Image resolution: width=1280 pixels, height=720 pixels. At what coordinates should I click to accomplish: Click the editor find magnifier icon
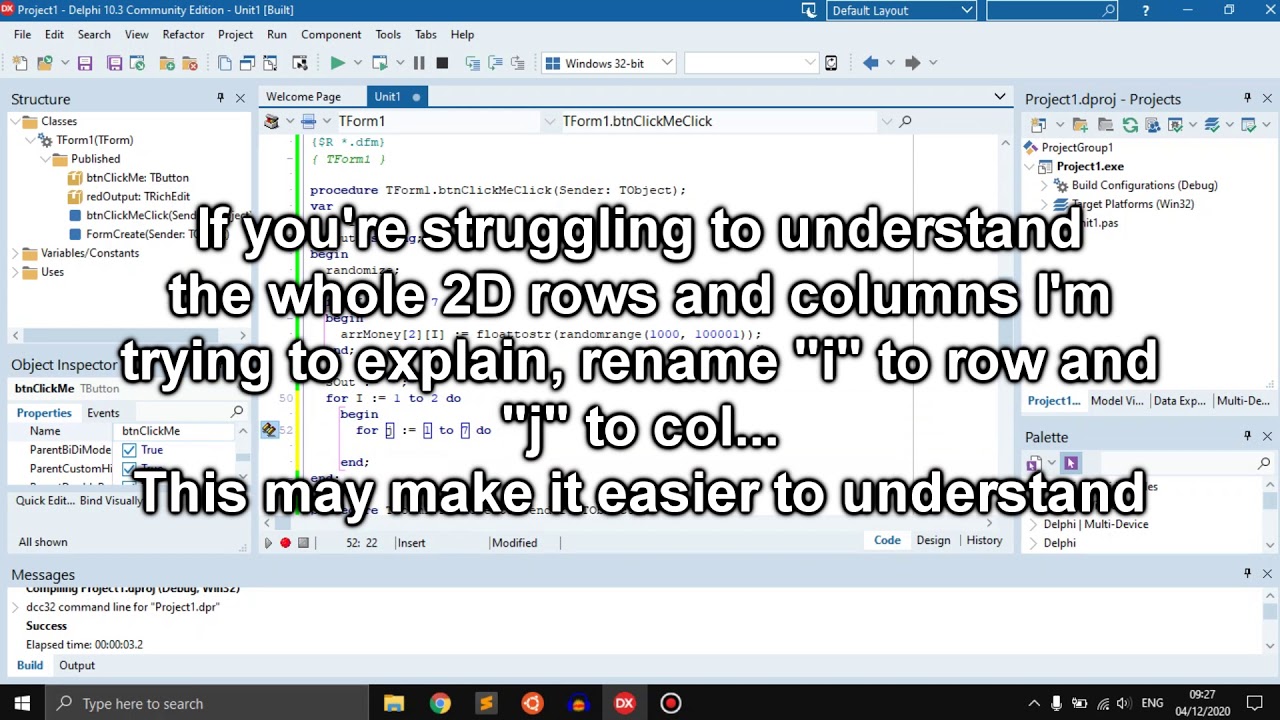point(905,121)
